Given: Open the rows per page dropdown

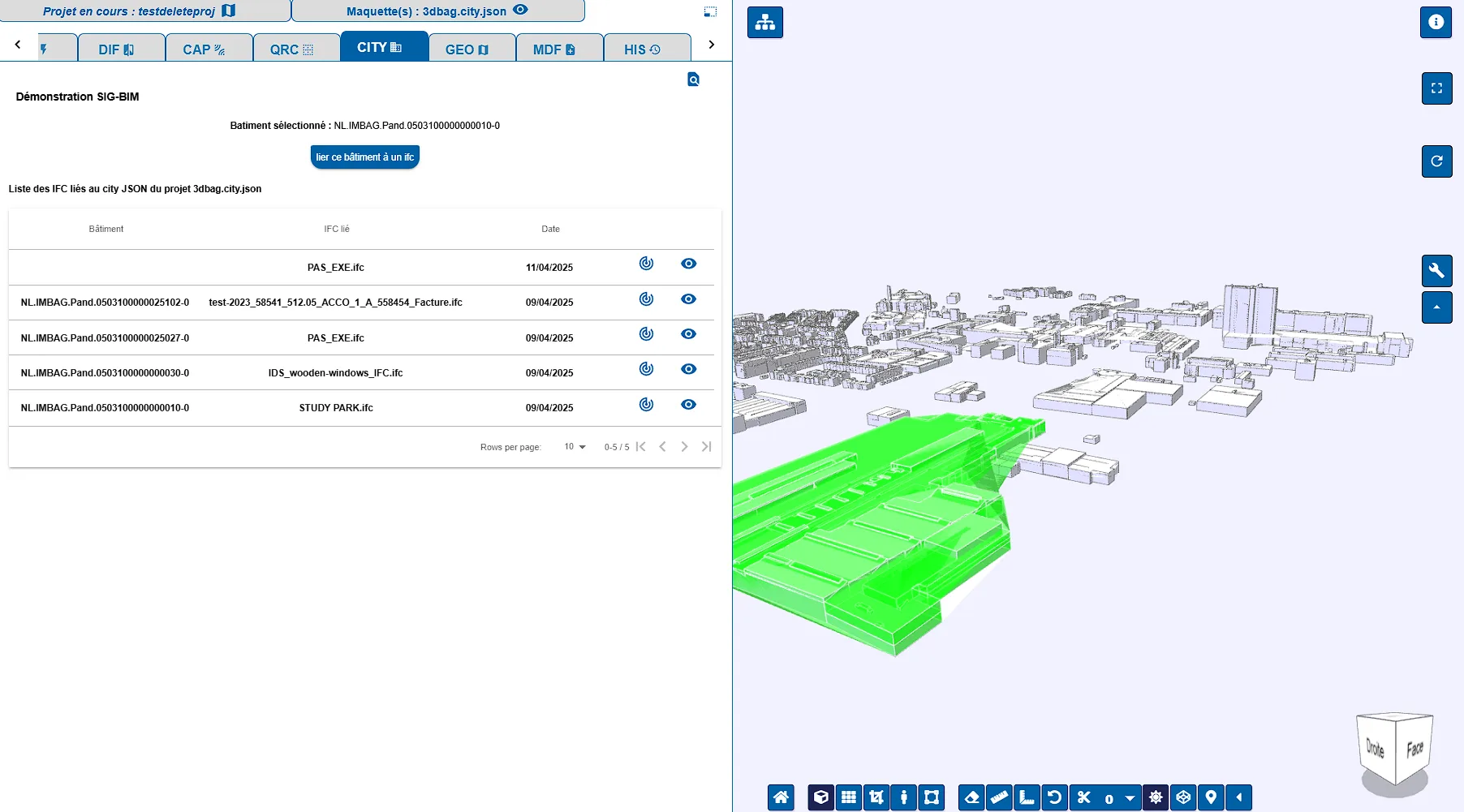Looking at the screenshot, I should [575, 447].
